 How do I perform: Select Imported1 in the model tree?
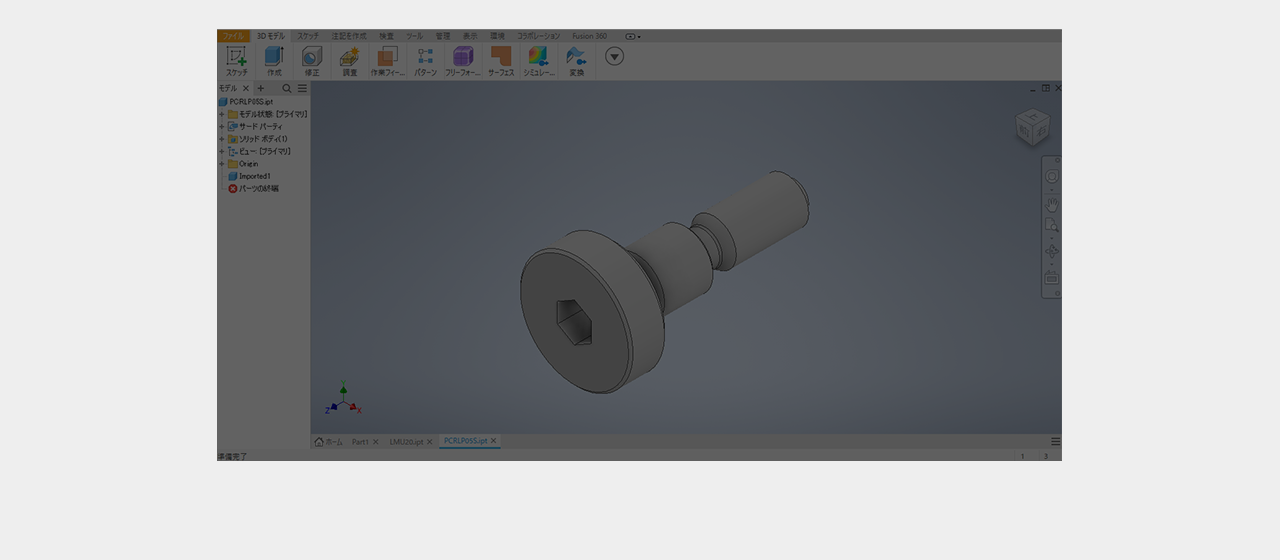pos(254,176)
